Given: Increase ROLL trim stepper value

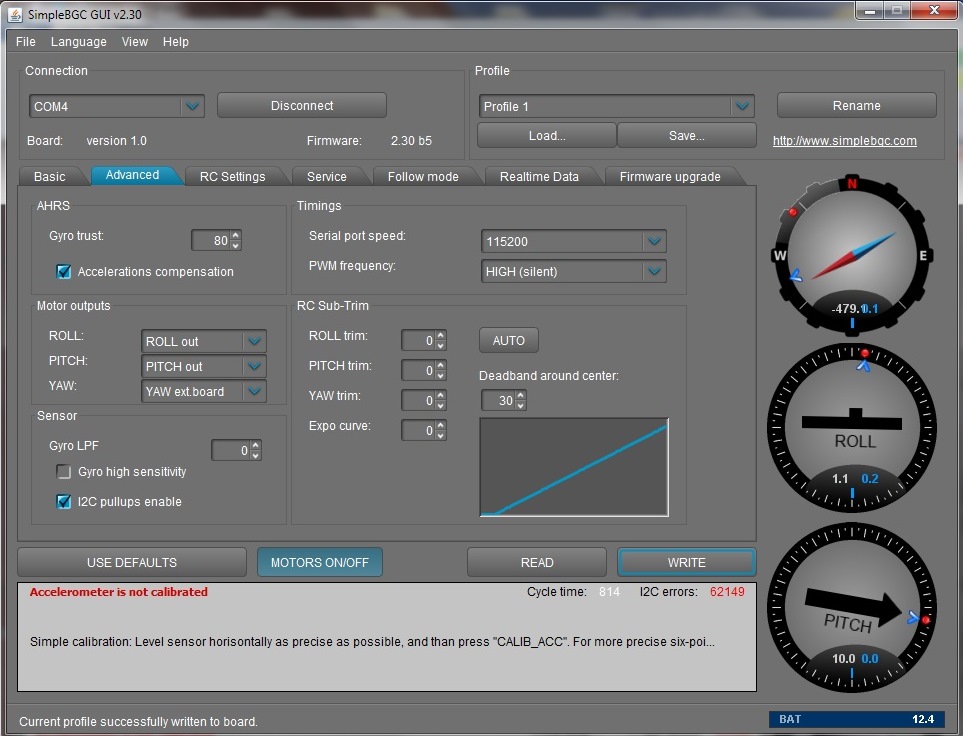Looking at the screenshot, I should click(441, 336).
